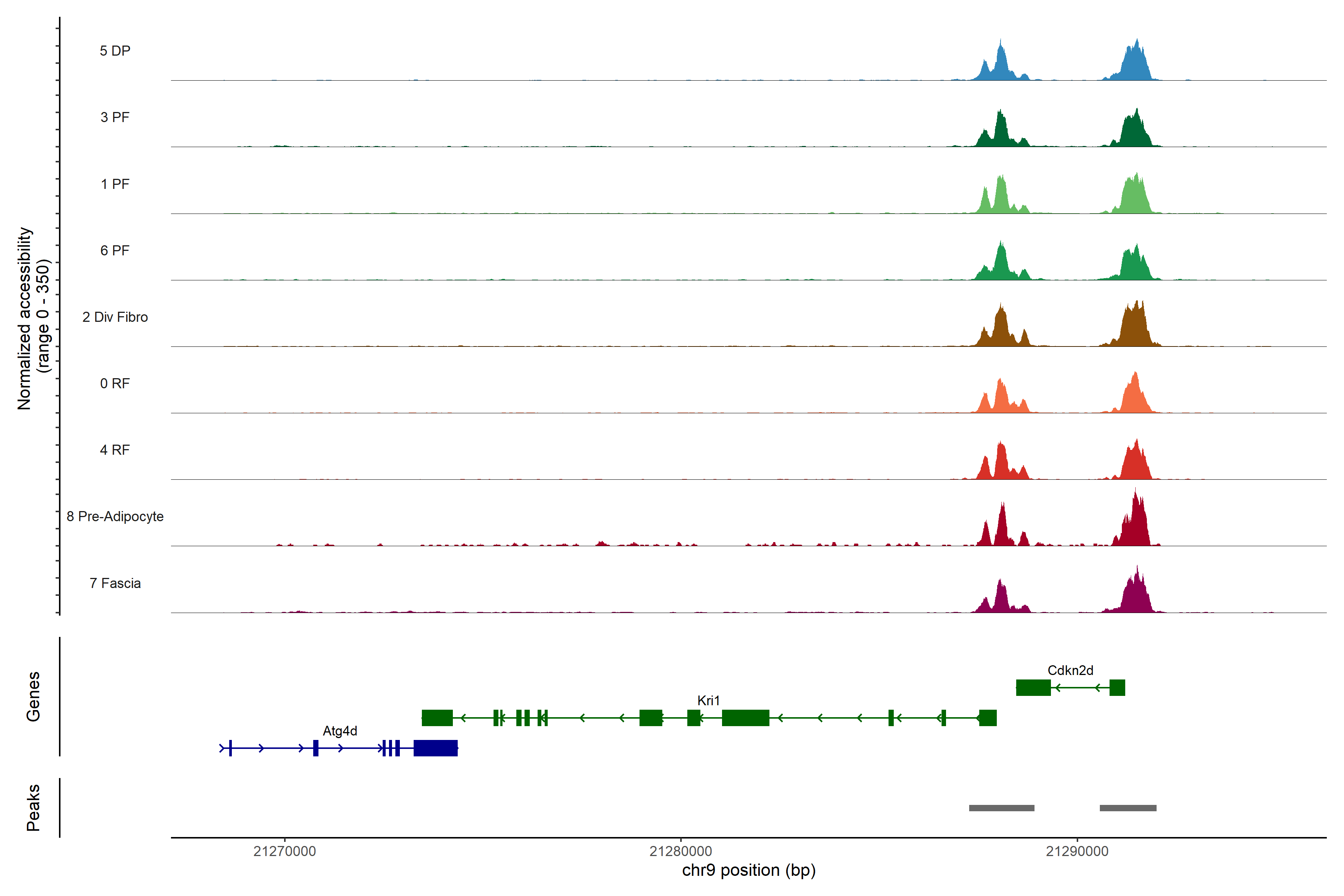The image size is (1344, 896).
Task: Click the 21290000 axis tick label
Action: click(x=1077, y=852)
